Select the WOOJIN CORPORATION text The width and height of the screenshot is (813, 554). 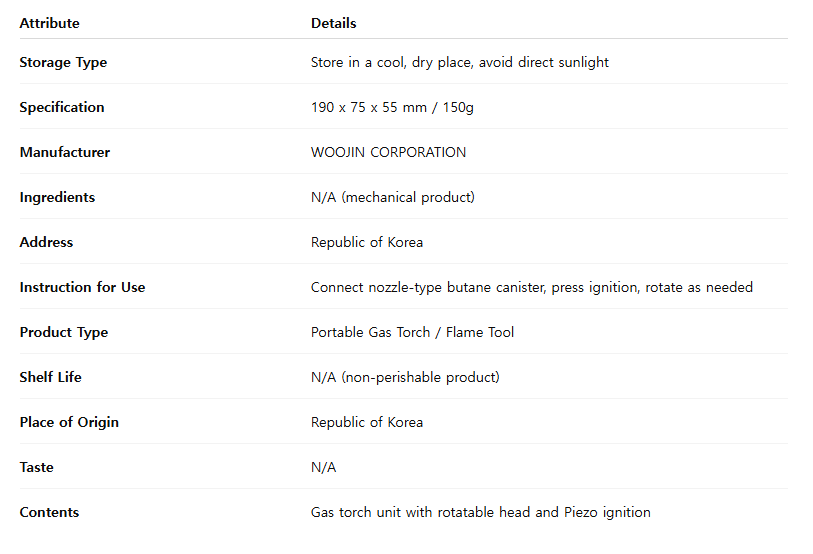[x=388, y=152]
